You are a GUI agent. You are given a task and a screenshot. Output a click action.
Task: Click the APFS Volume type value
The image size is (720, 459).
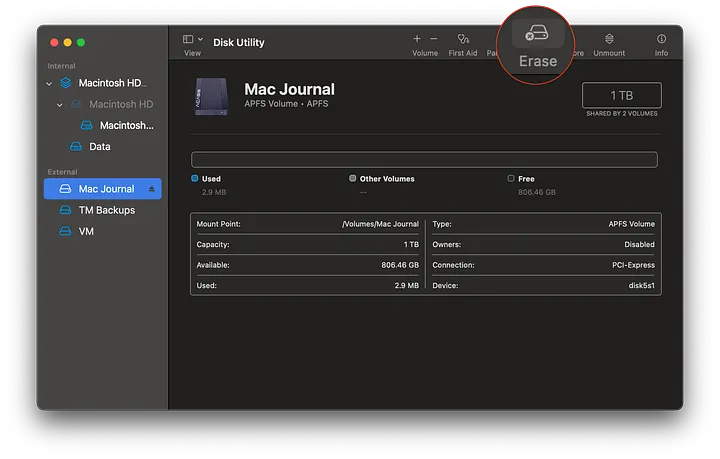click(x=631, y=224)
